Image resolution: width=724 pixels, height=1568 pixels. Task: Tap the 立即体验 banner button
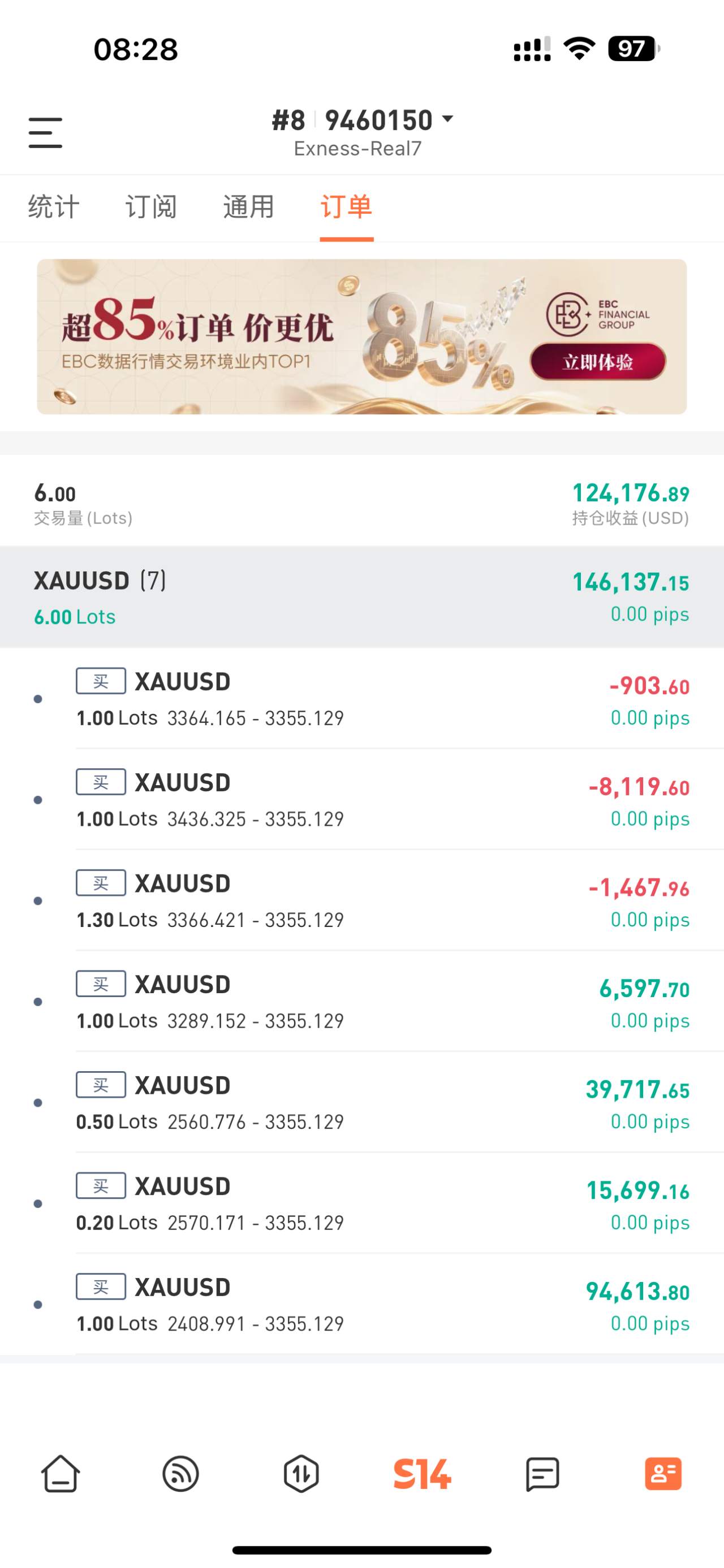click(x=597, y=362)
